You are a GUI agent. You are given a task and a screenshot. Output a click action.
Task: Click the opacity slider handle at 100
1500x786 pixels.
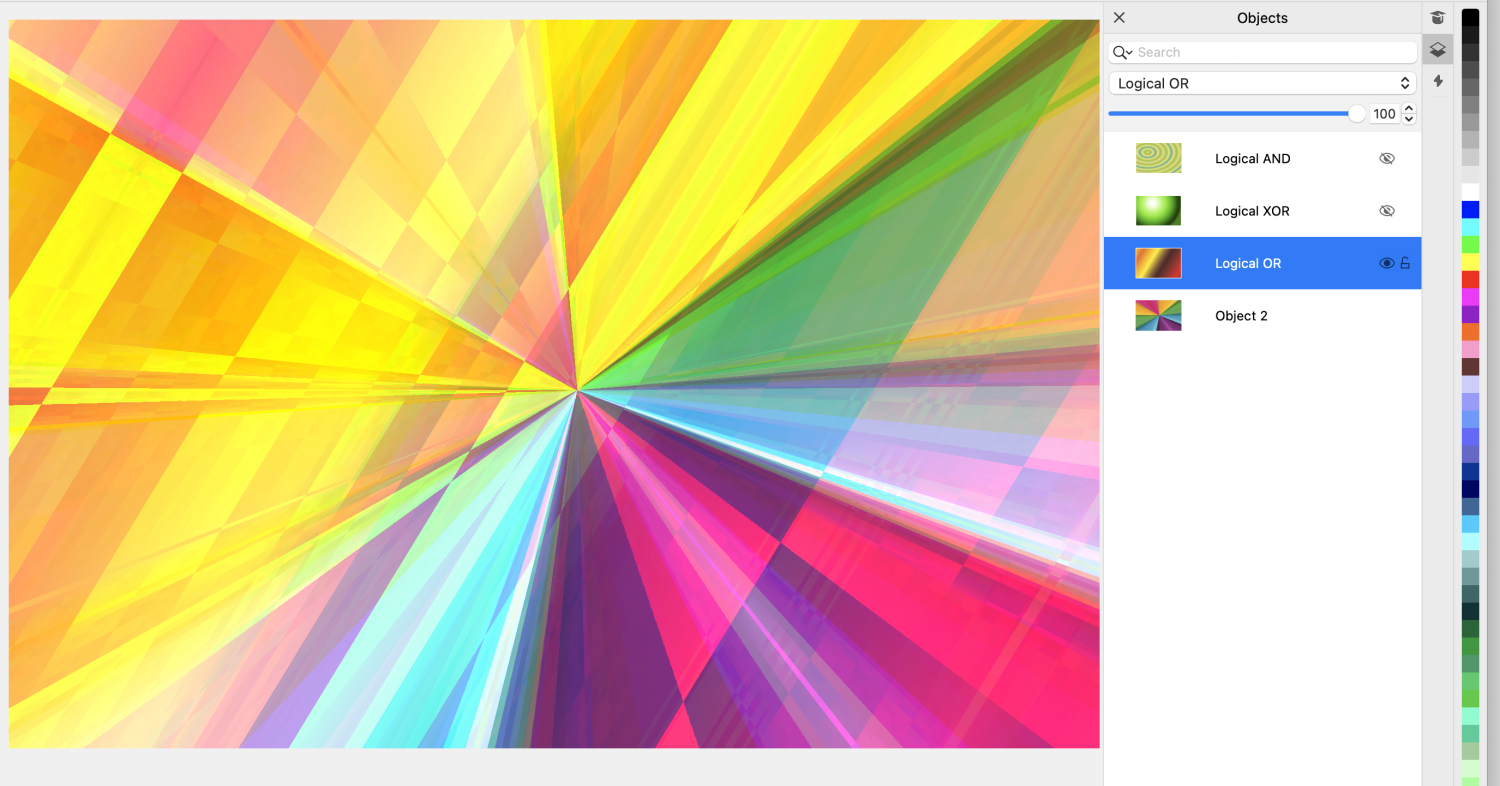(1356, 113)
